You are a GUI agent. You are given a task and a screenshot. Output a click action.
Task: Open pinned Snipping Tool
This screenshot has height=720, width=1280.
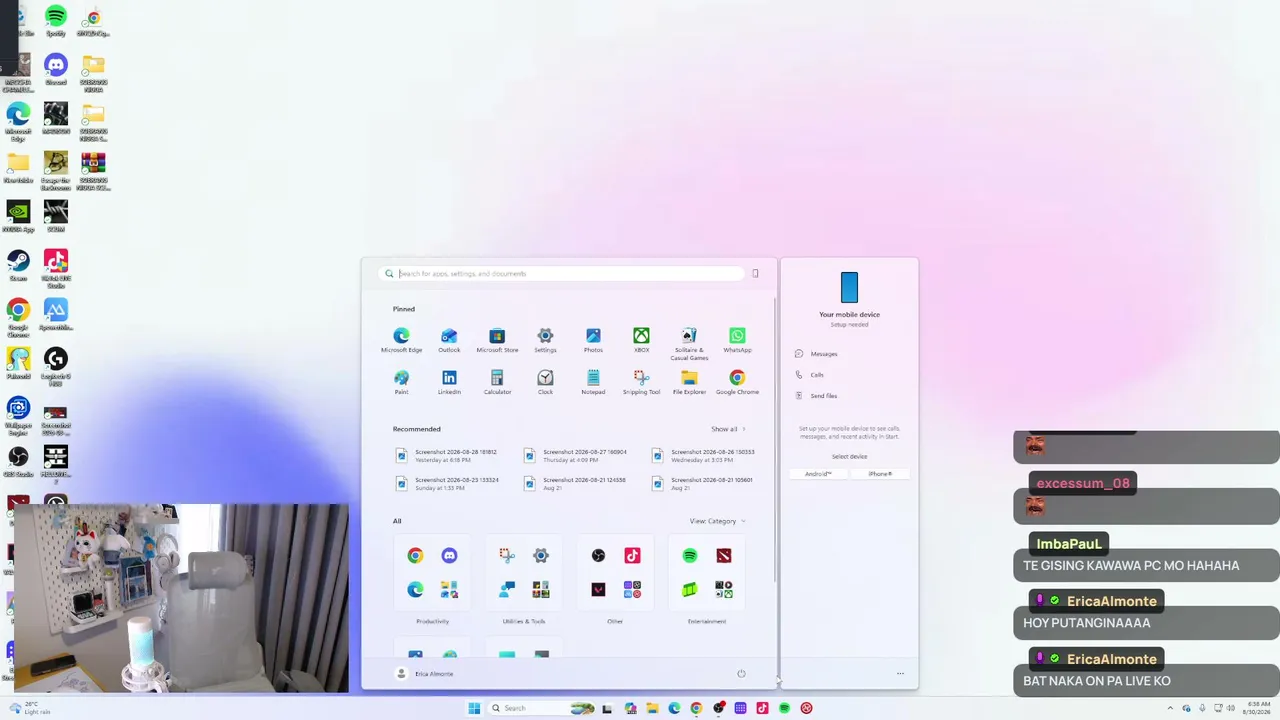(x=641, y=382)
